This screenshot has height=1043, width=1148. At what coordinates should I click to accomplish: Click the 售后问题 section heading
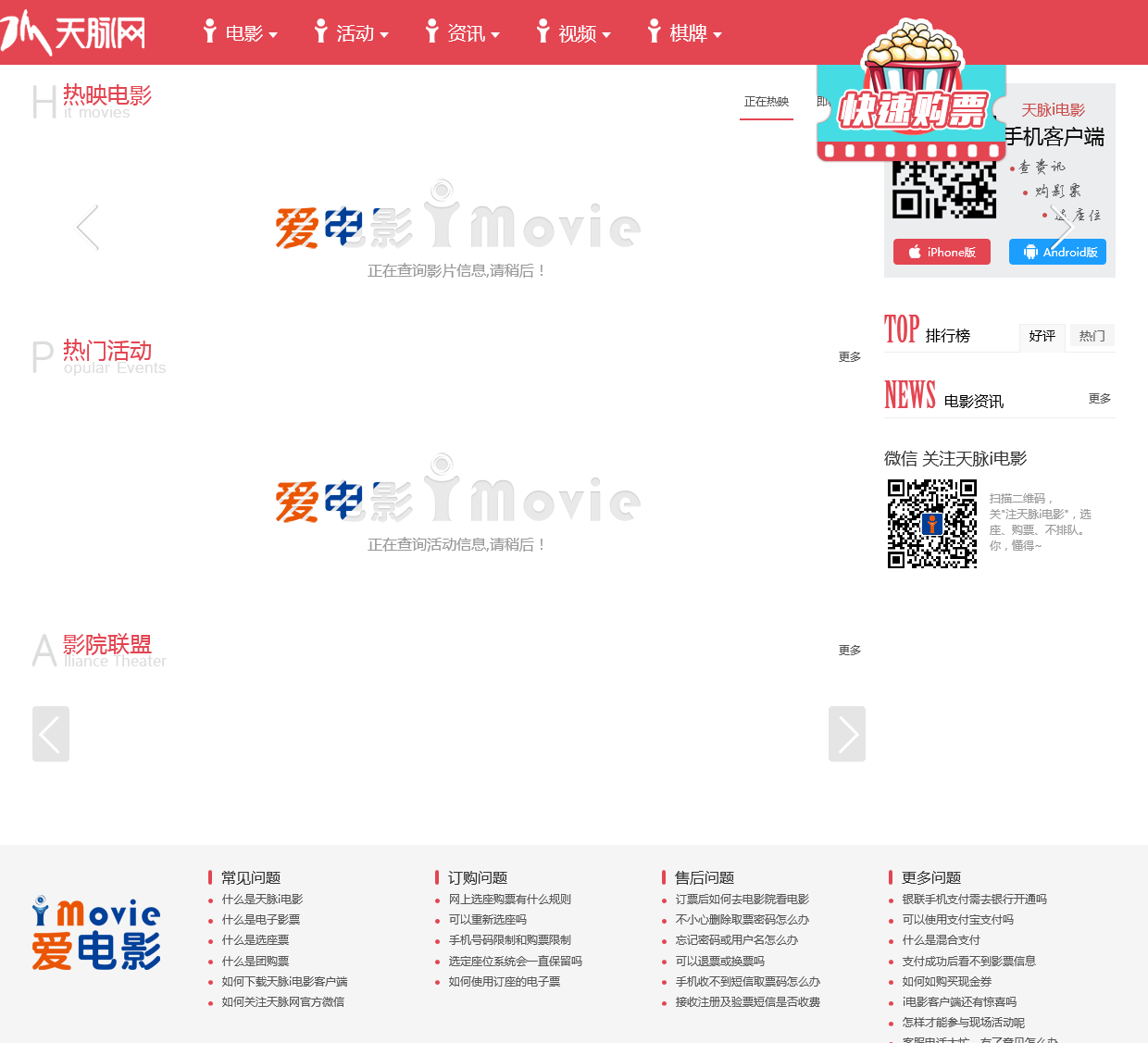tap(705, 877)
